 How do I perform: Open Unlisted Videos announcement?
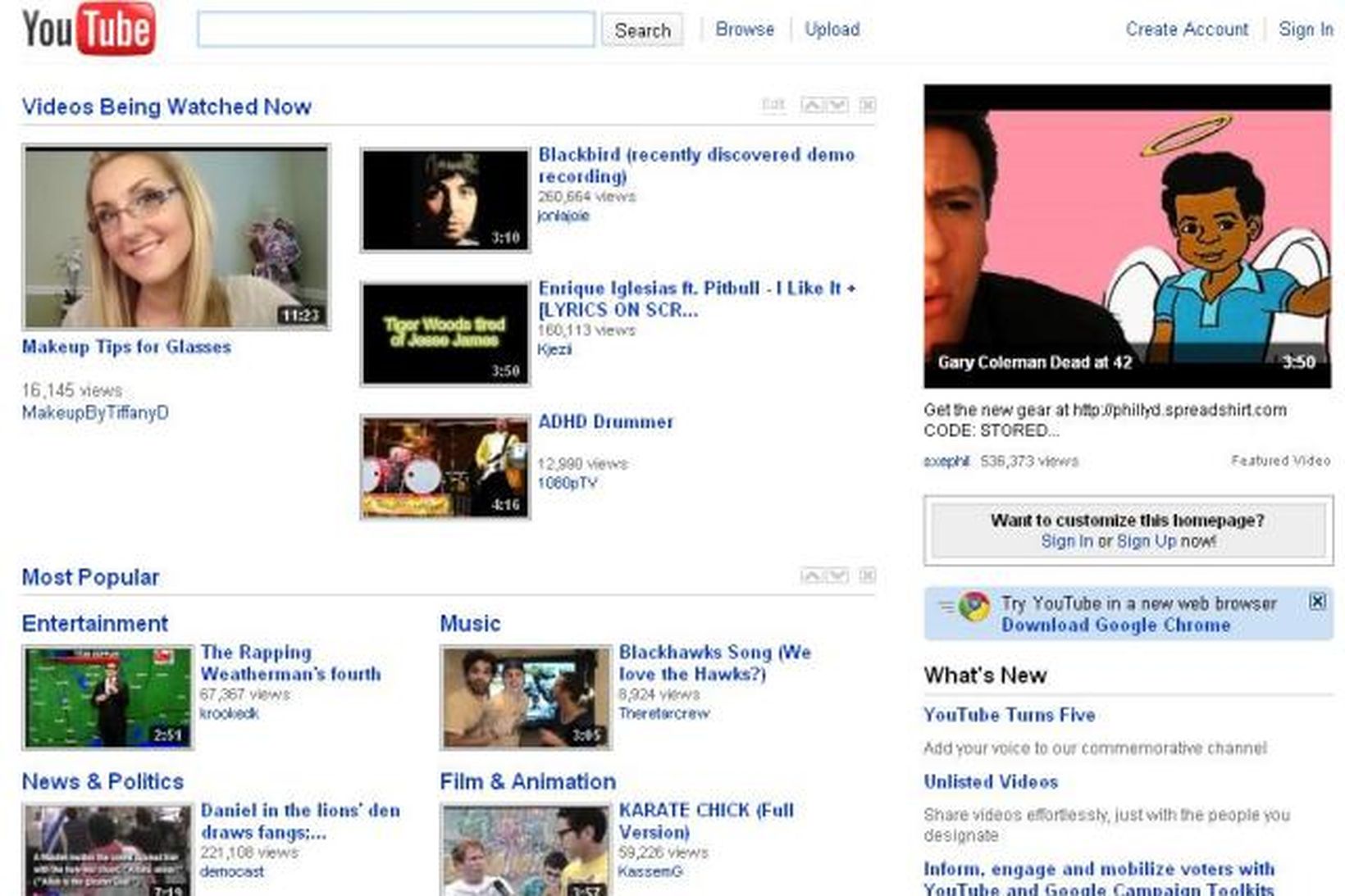(991, 781)
